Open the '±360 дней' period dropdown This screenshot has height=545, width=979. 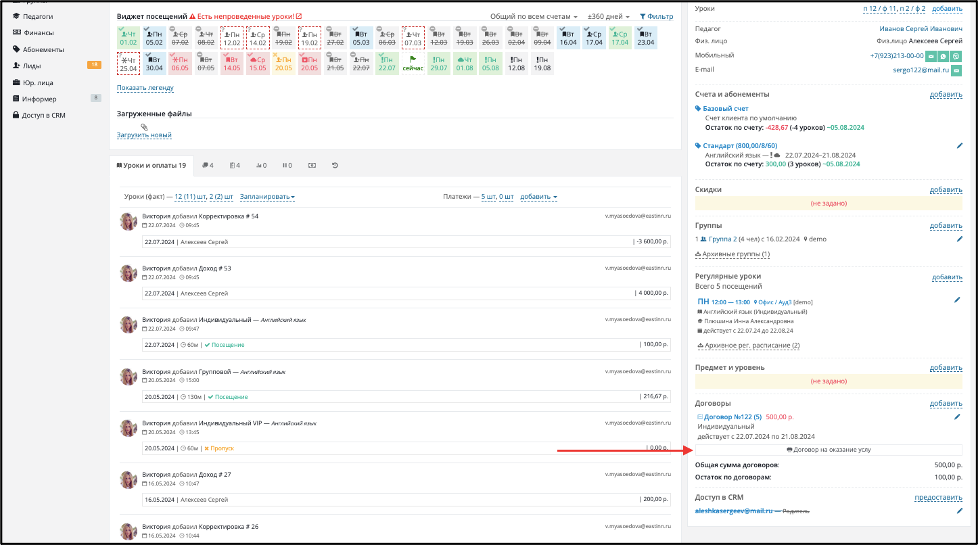(608, 17)
